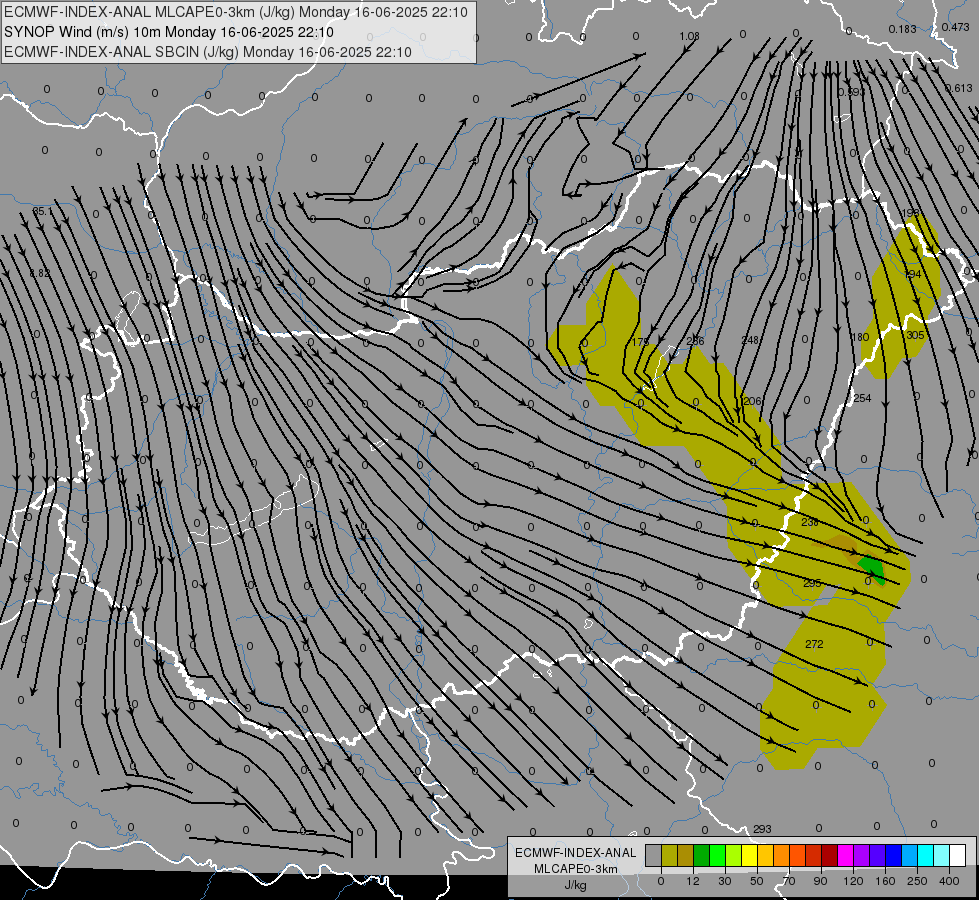Click the legend tick label 50
Screen dimensions: 979x900
(757, 881)
